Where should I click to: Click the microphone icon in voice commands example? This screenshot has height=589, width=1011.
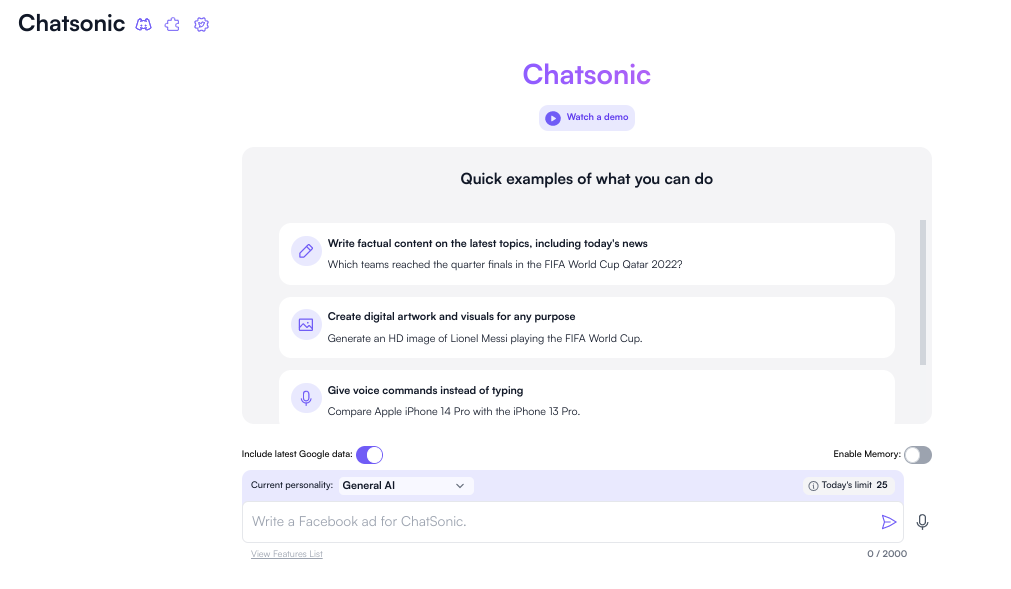tap(306, 398)
